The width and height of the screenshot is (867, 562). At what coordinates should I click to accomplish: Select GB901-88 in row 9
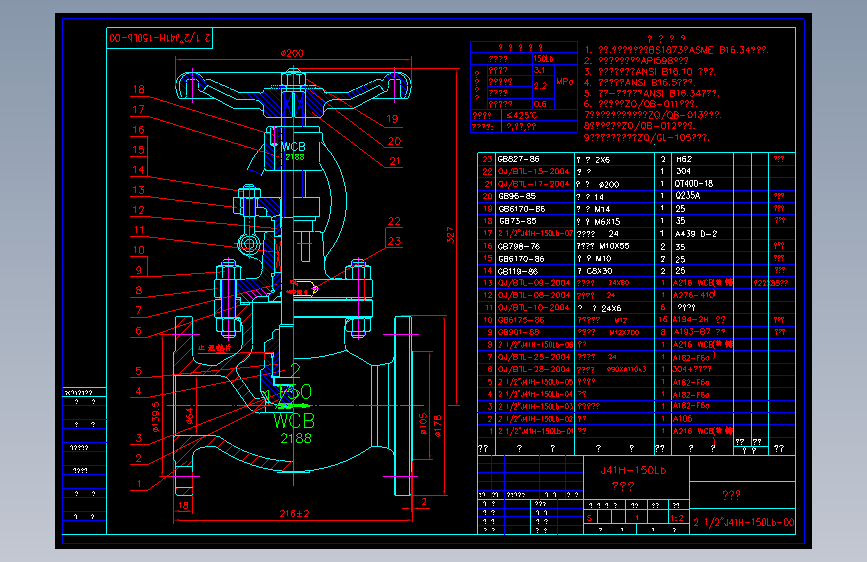[519, 332]
